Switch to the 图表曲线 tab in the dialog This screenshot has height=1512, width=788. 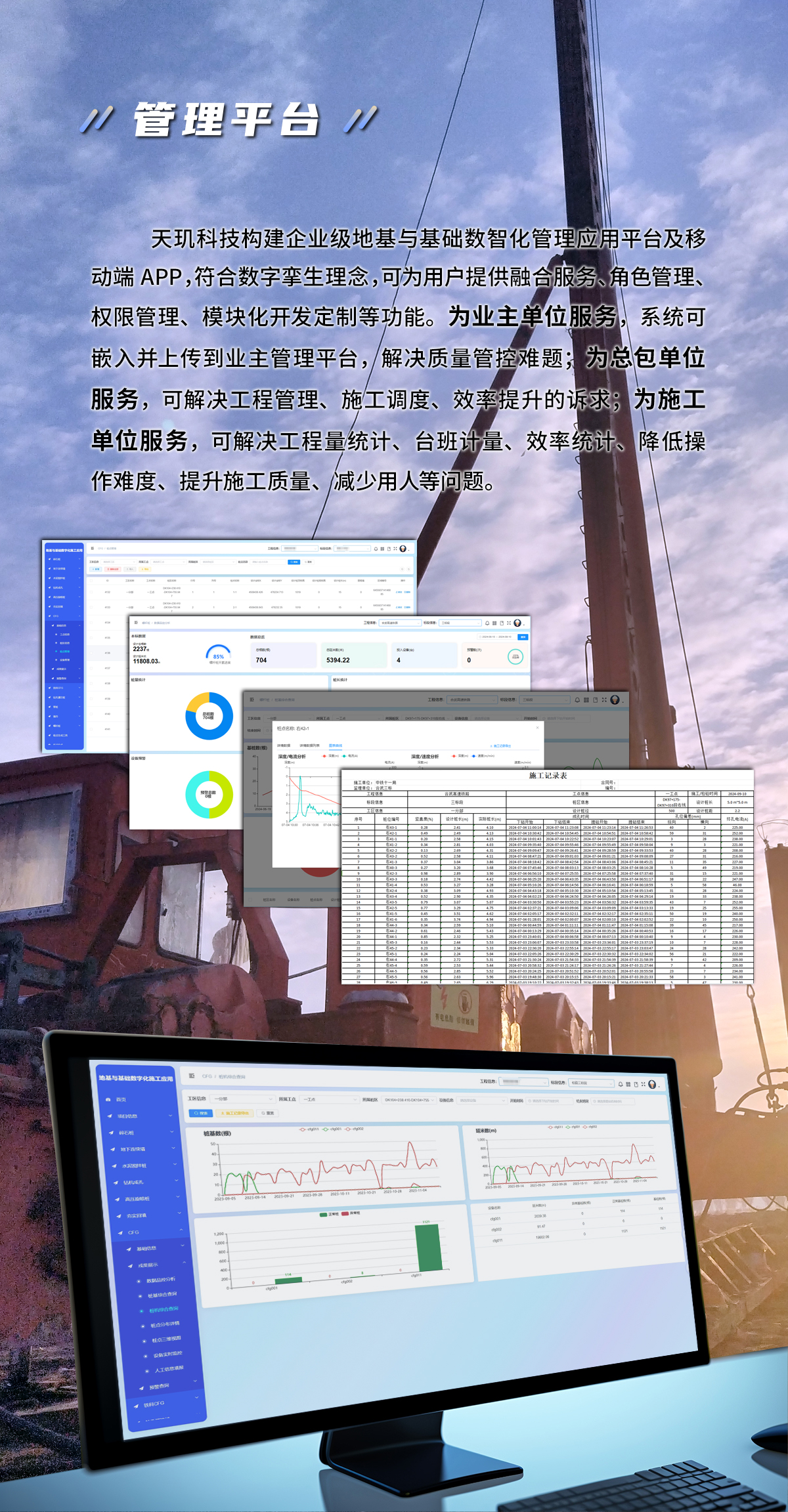pos(336,745)
